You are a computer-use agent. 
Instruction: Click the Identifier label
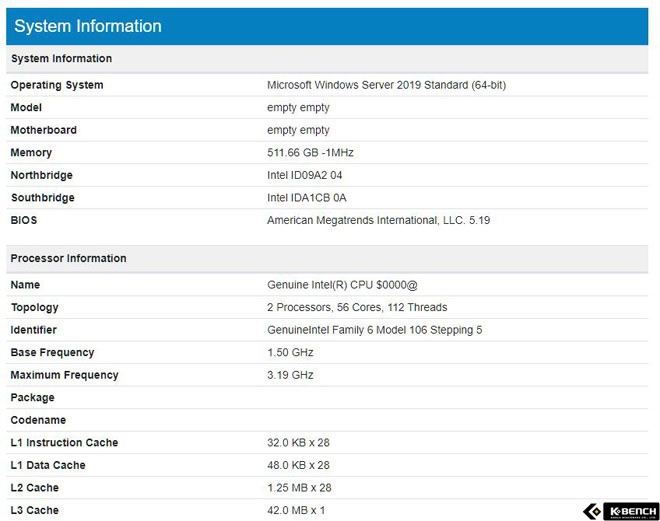[x=33, y=330]
